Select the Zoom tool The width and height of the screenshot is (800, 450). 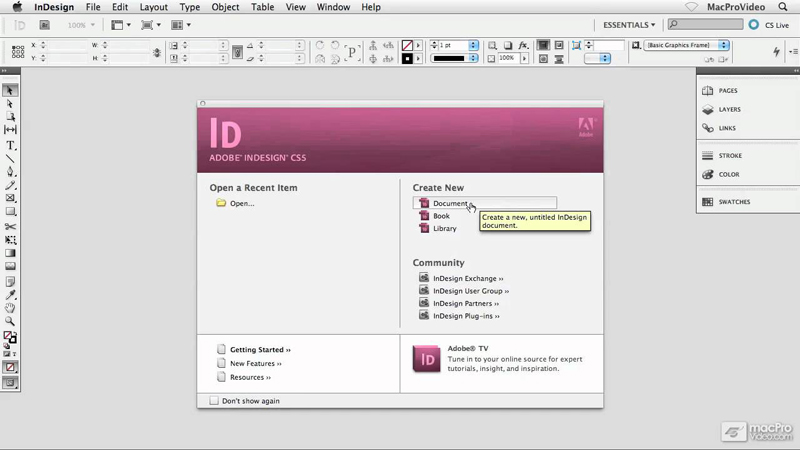pyautogui.click(x=10, y=321)
